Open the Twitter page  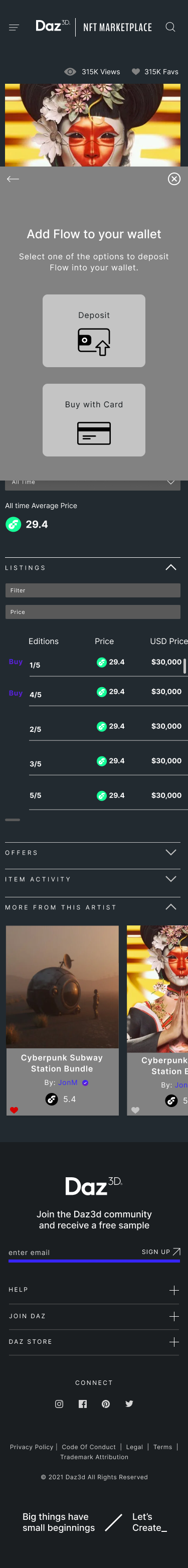point(129,1403)
